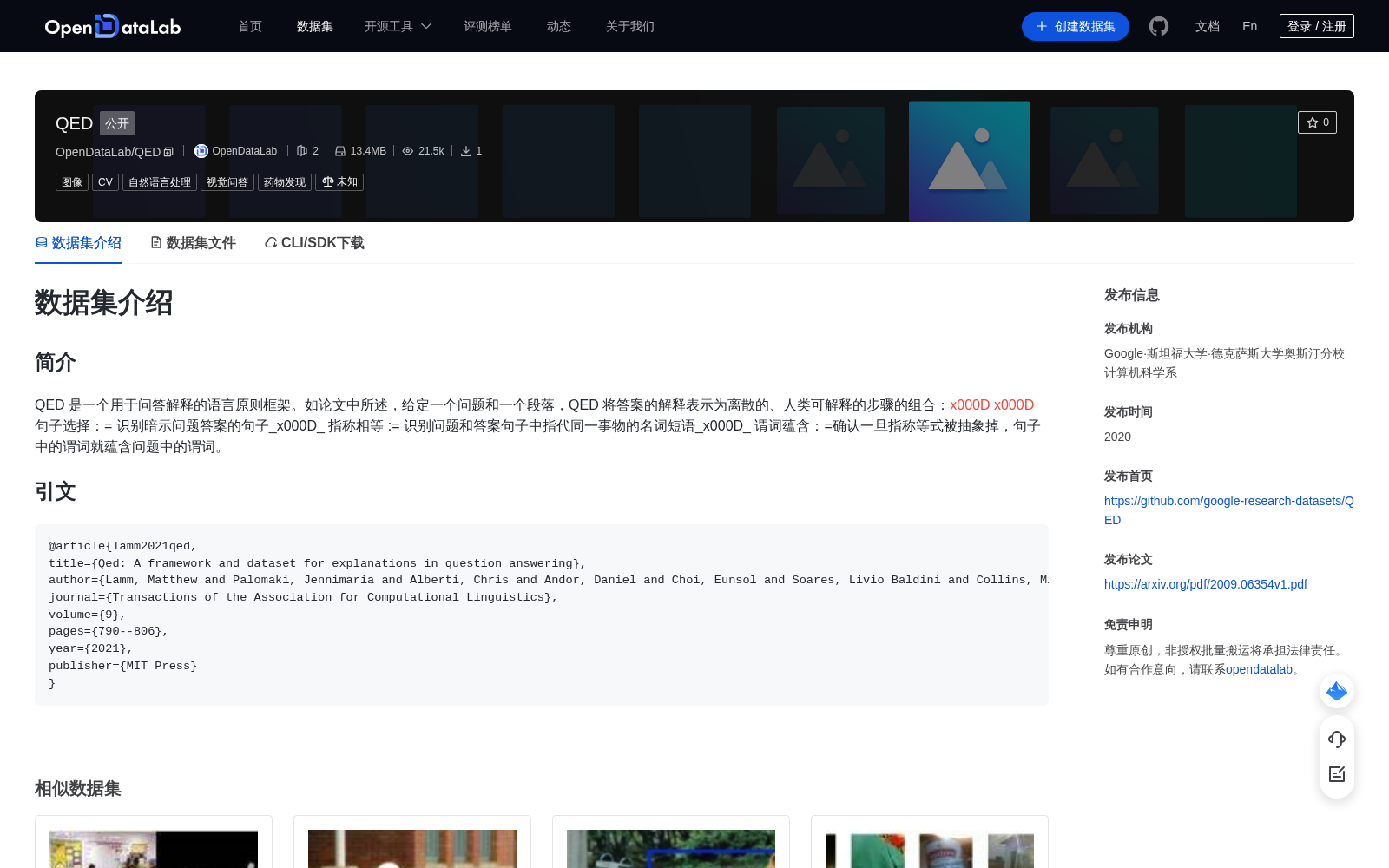Click the license tag 未知
1389x868 pixels.
click(x=339, y=182)
